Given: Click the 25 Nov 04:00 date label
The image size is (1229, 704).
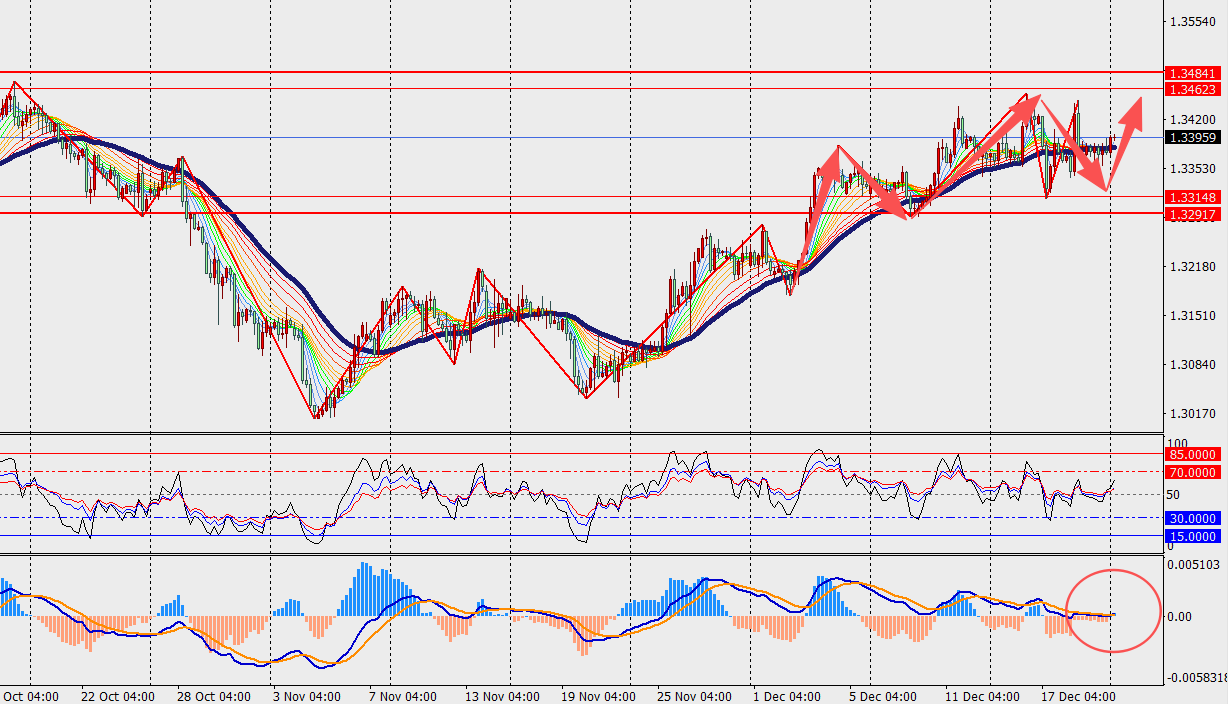Looking at the screenshot, I should coord(693,696).
